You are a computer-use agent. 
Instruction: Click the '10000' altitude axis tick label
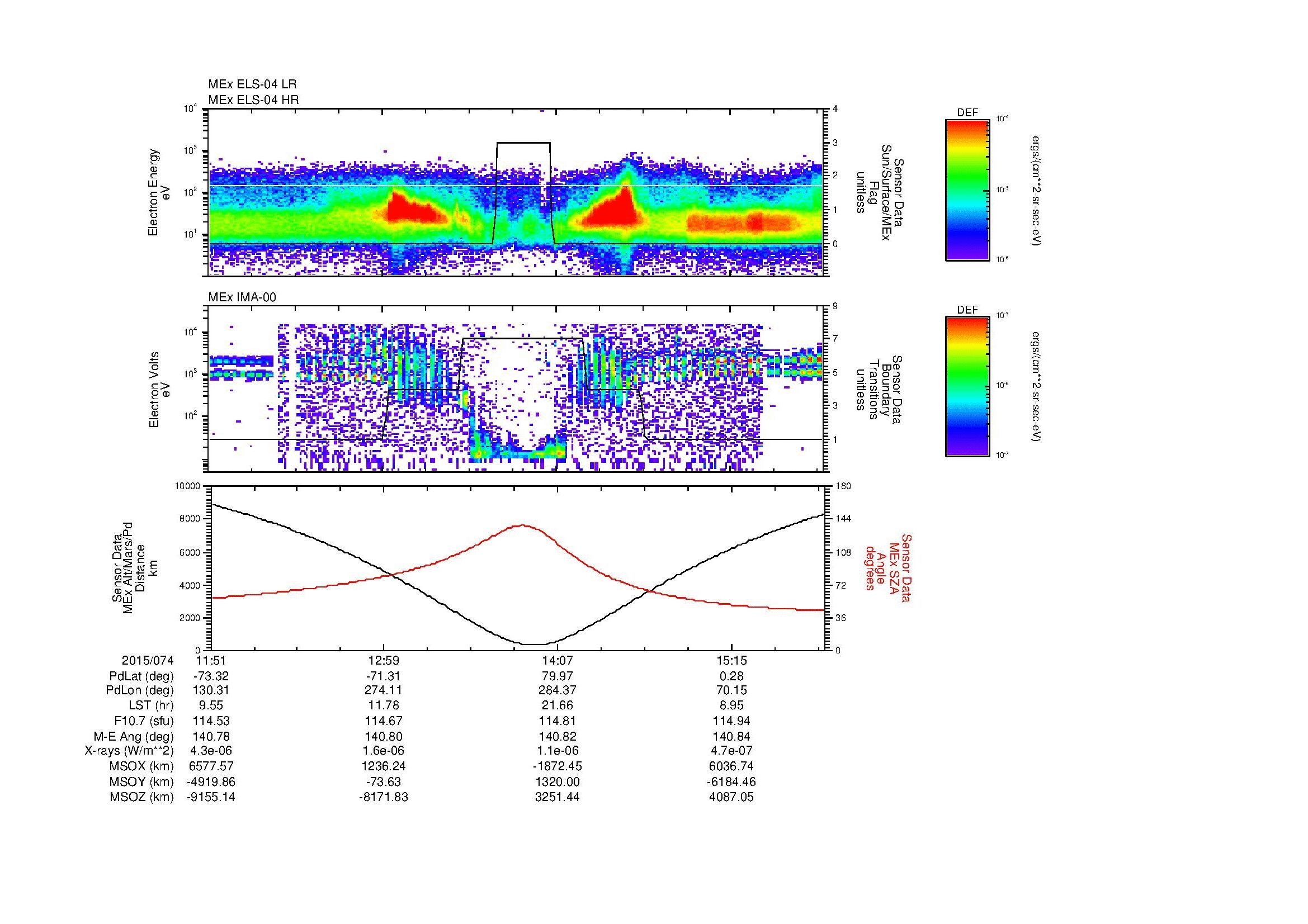click(188, 486)
